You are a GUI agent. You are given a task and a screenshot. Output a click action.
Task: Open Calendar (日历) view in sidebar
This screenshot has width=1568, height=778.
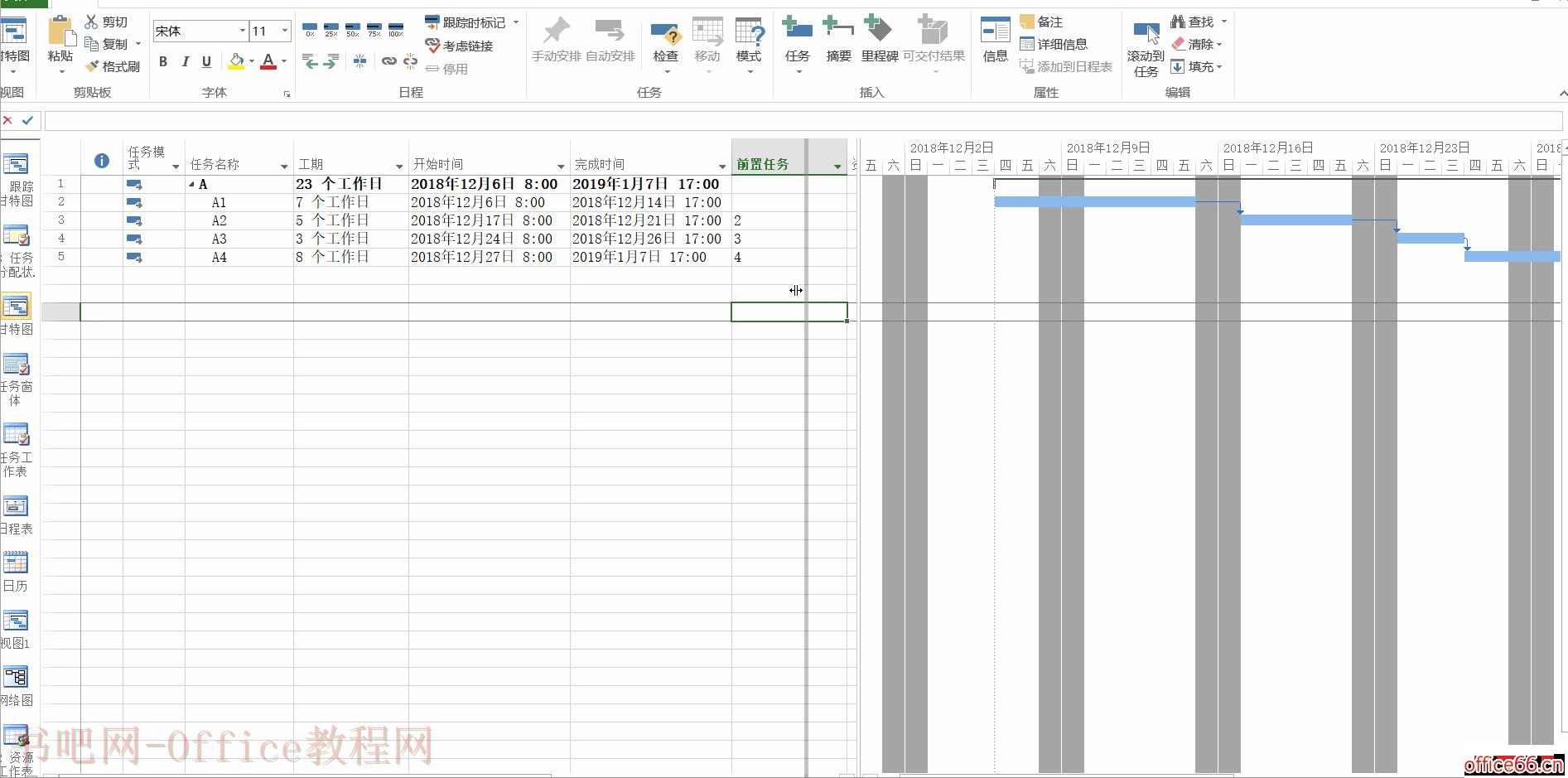(17, 573)
